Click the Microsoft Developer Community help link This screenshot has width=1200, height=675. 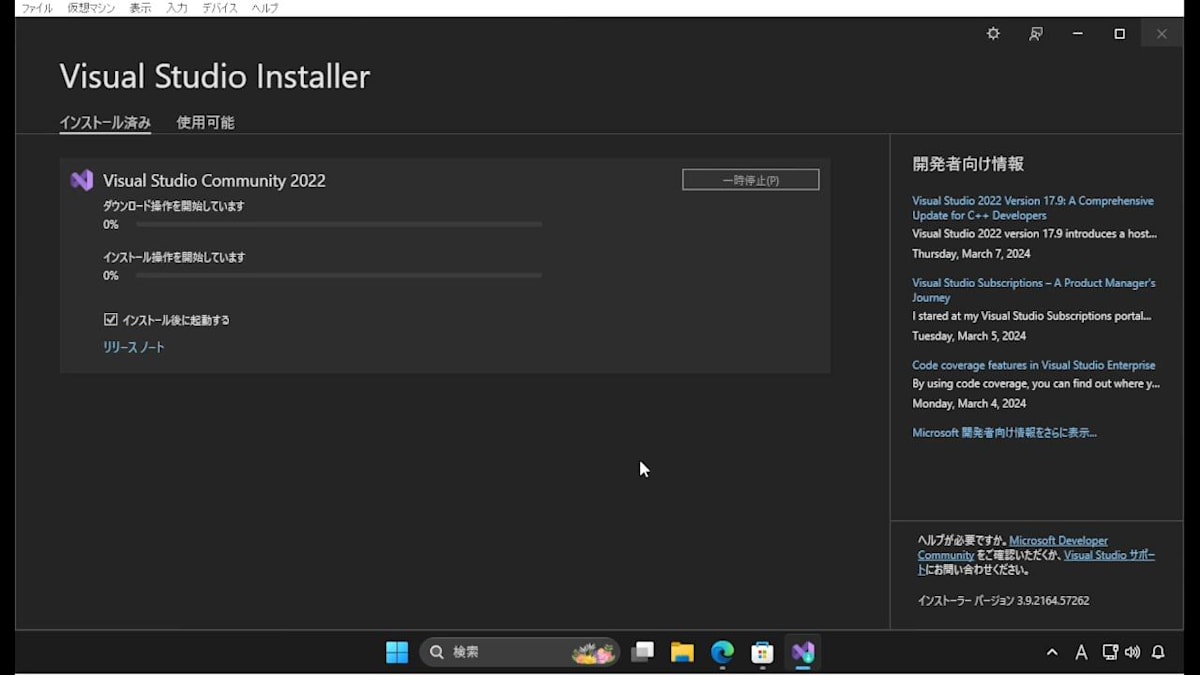pyautogui.click(x=1059, y=540)
